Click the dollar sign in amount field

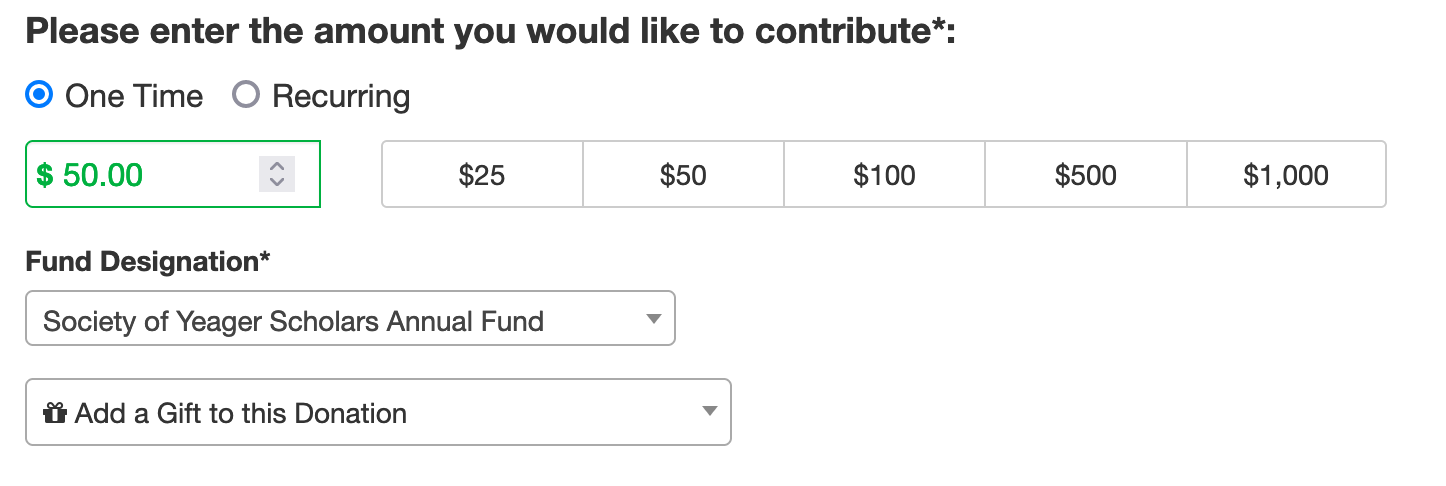(x=44, y=176)
